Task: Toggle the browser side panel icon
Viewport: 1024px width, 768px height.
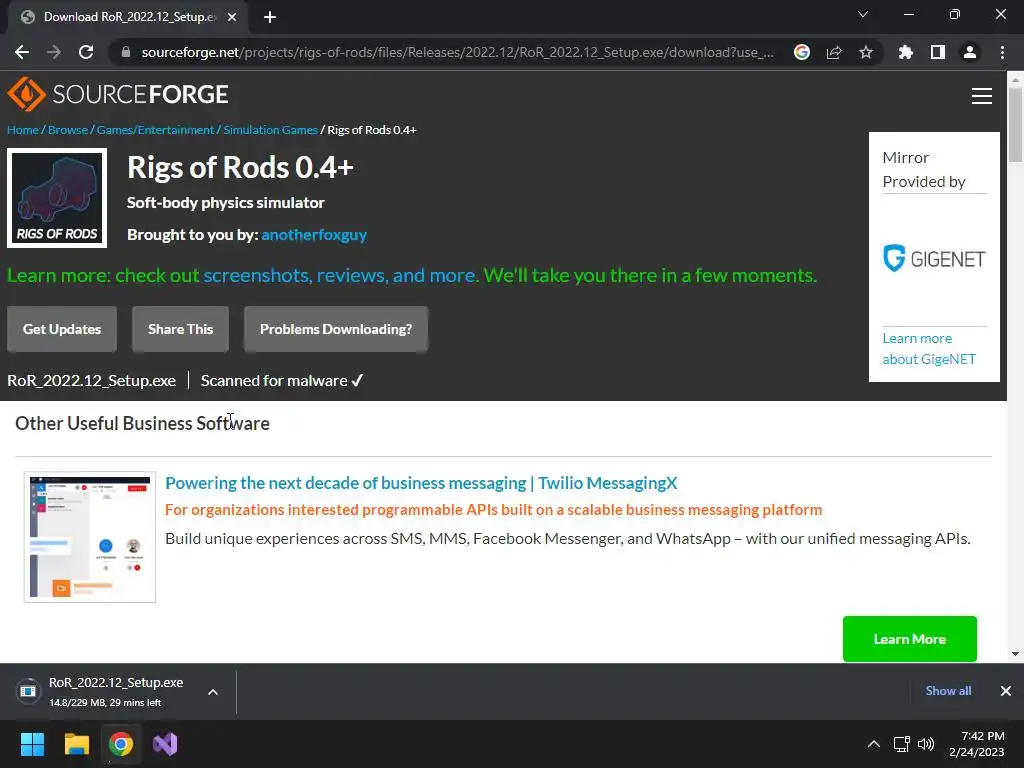Action: tap(938, 52)
